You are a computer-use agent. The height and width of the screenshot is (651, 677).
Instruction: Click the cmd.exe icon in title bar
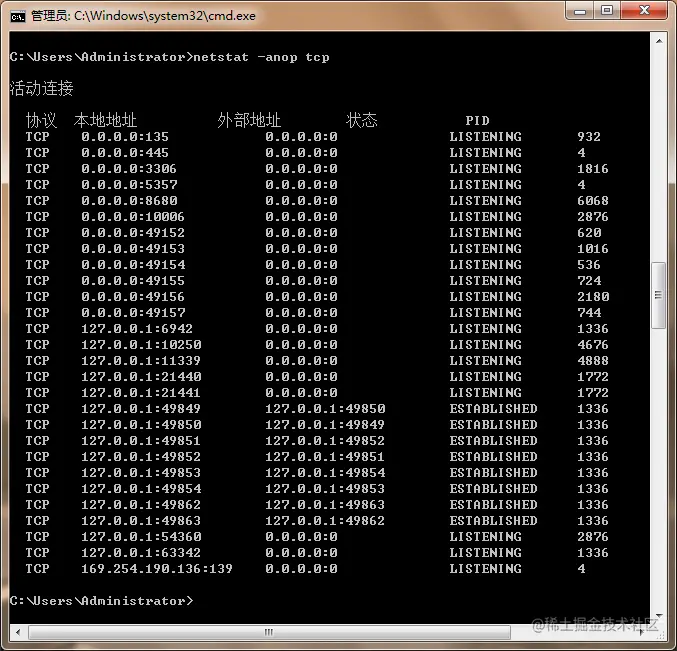pyautogui.click(x=18, y=16)
